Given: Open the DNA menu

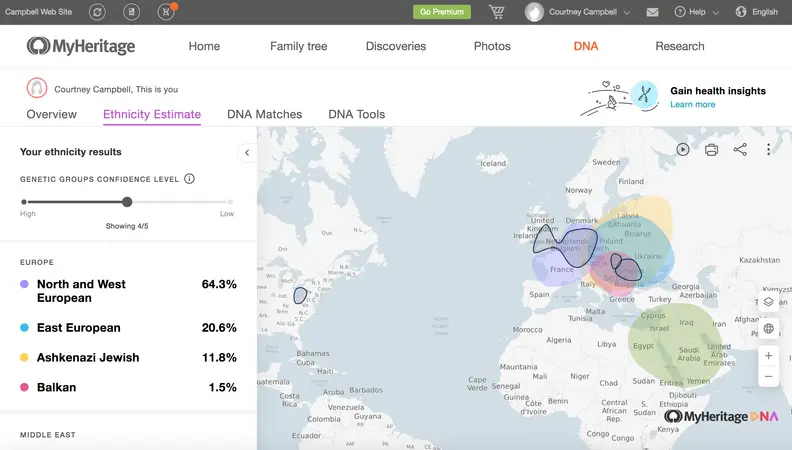Looking at the screenshot, I should (586, 46).
